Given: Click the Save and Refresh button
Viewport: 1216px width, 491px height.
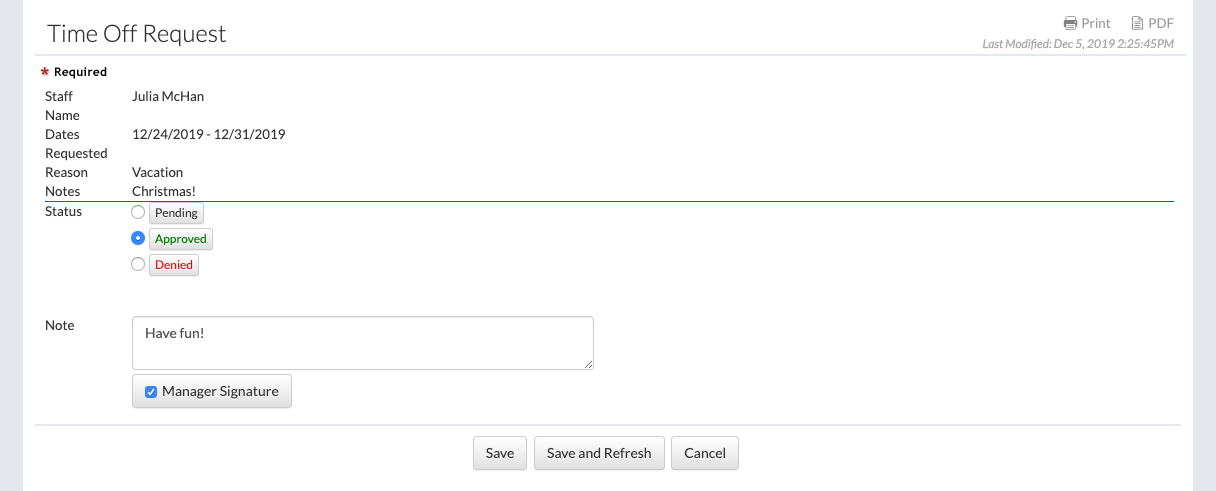Looking at the screenshot, I should [x=599, y=453].
